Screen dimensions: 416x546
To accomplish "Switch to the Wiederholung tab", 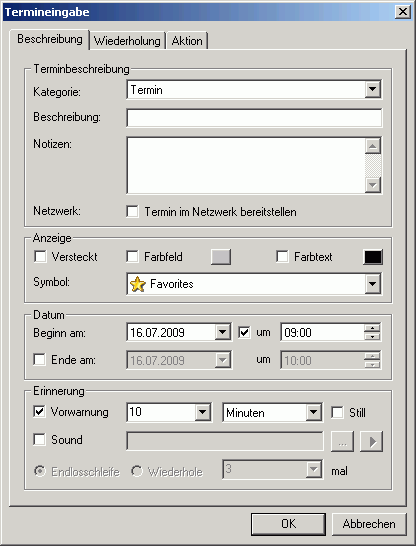I will click(x=127, y=40).
